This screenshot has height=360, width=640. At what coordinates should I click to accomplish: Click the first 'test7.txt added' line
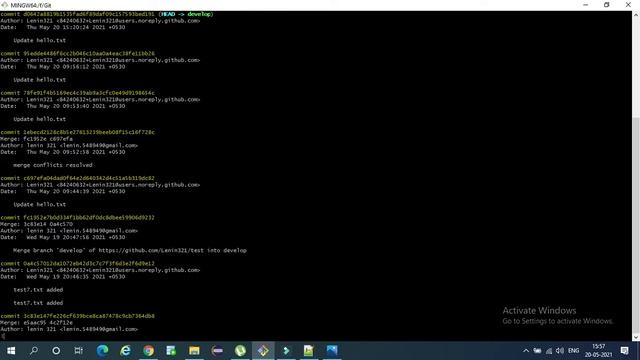[x=38, y=290]
